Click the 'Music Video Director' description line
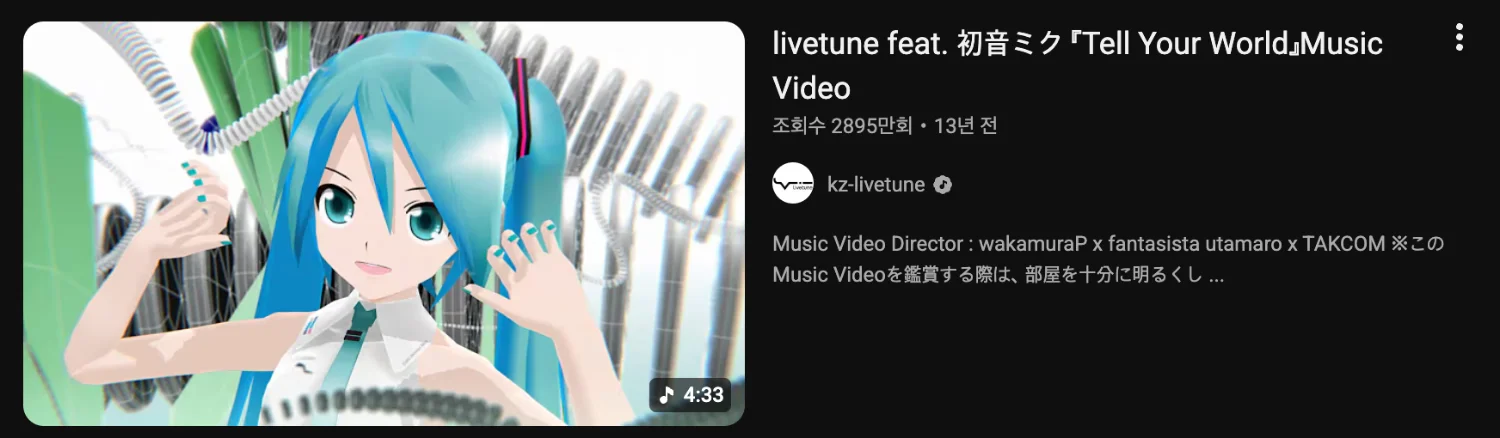The width and height of the screenshot is (1500, 438). point(1109,244)
